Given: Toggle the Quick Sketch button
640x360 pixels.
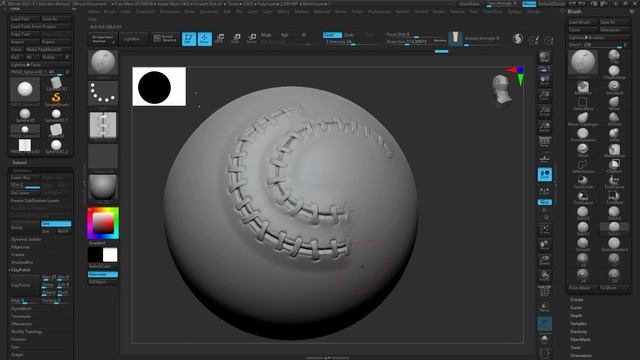Looking at the screenshot, I should coord(165,39).
